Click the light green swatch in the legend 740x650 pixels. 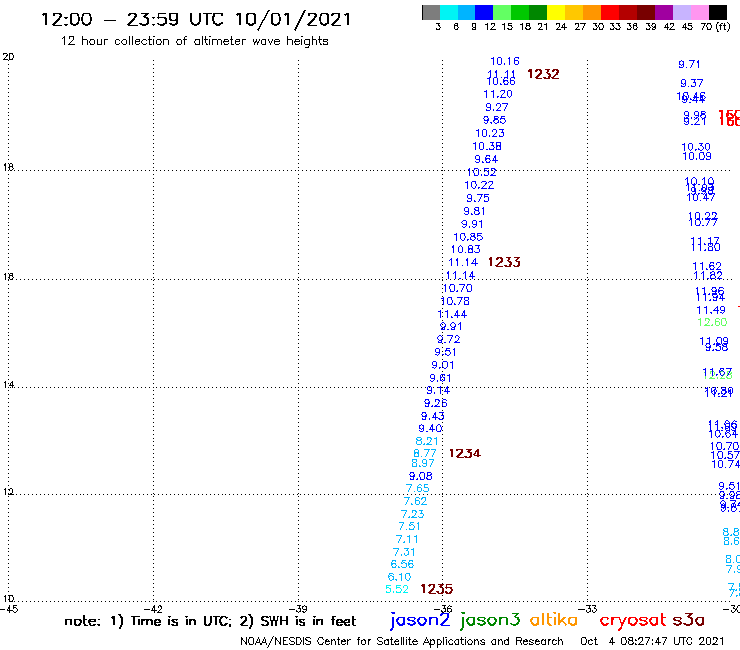click(x=502, y=12)
